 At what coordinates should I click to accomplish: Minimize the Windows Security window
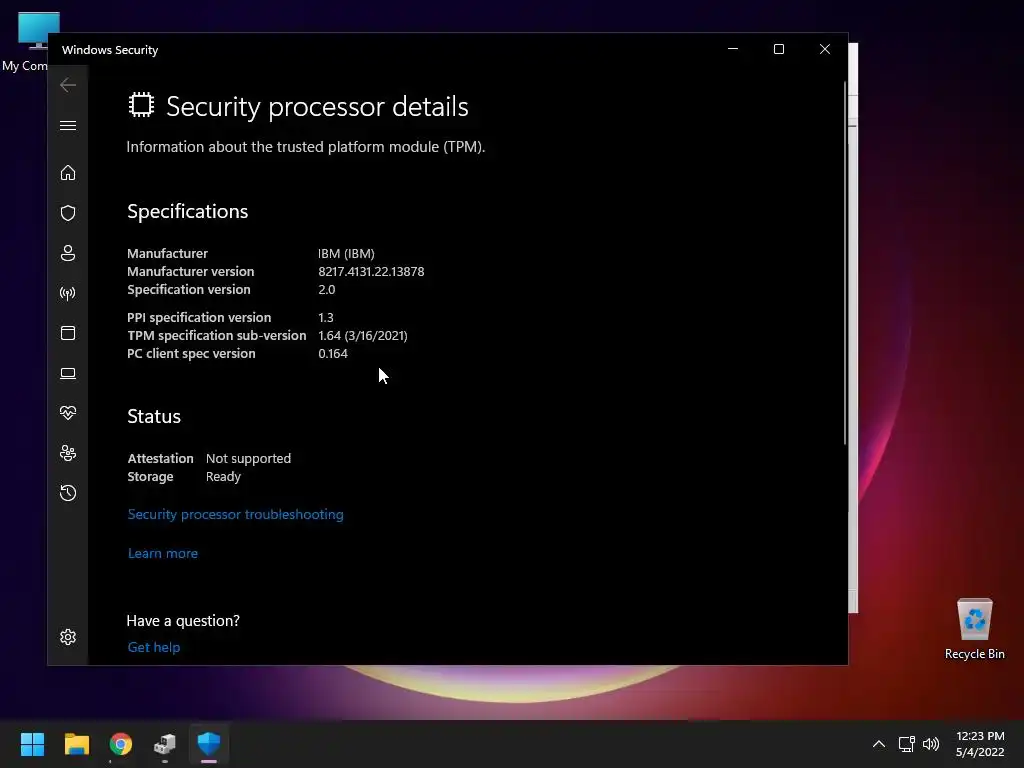[x=733, y=49]
